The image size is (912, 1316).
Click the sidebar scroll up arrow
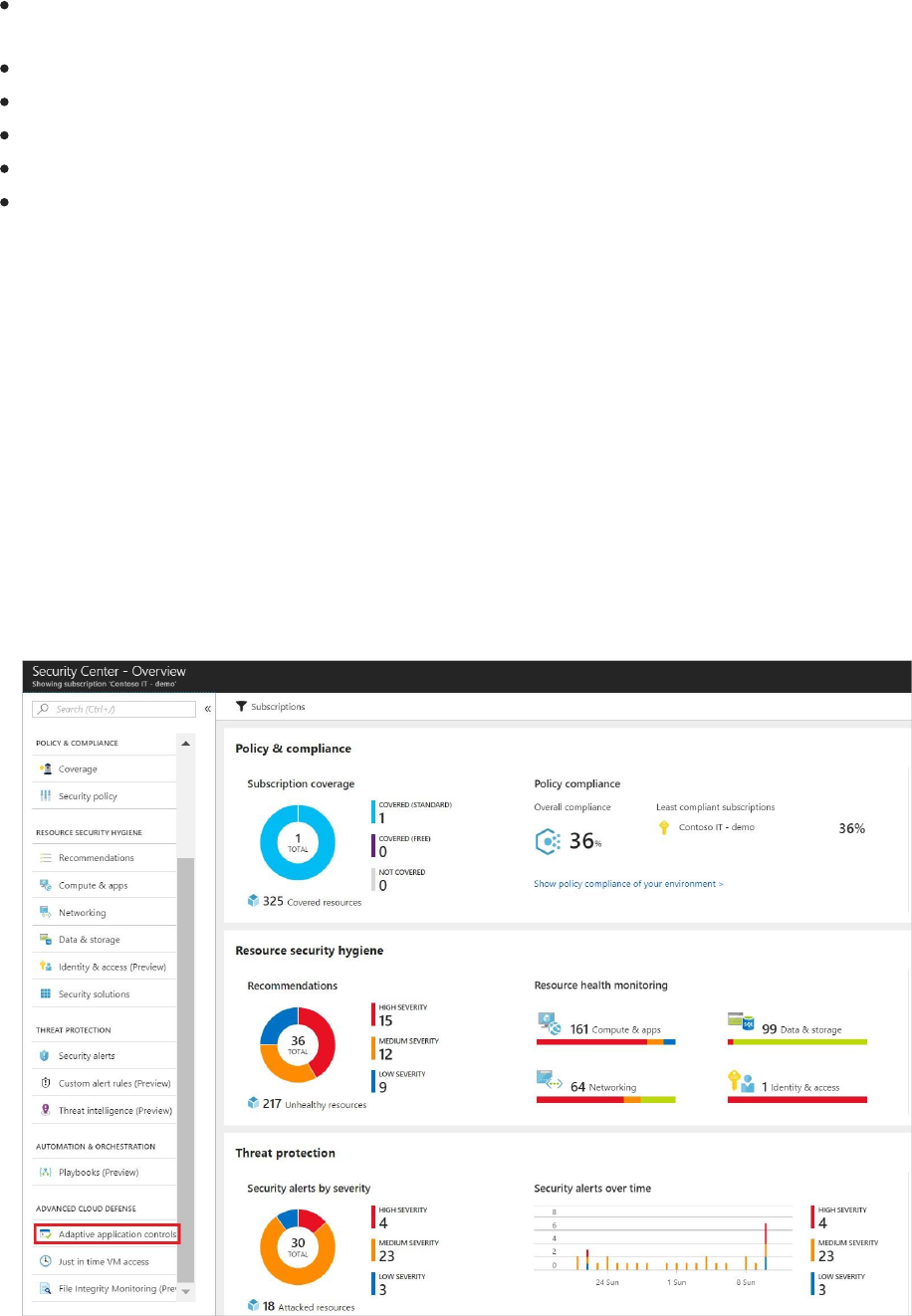pos(186,743)
